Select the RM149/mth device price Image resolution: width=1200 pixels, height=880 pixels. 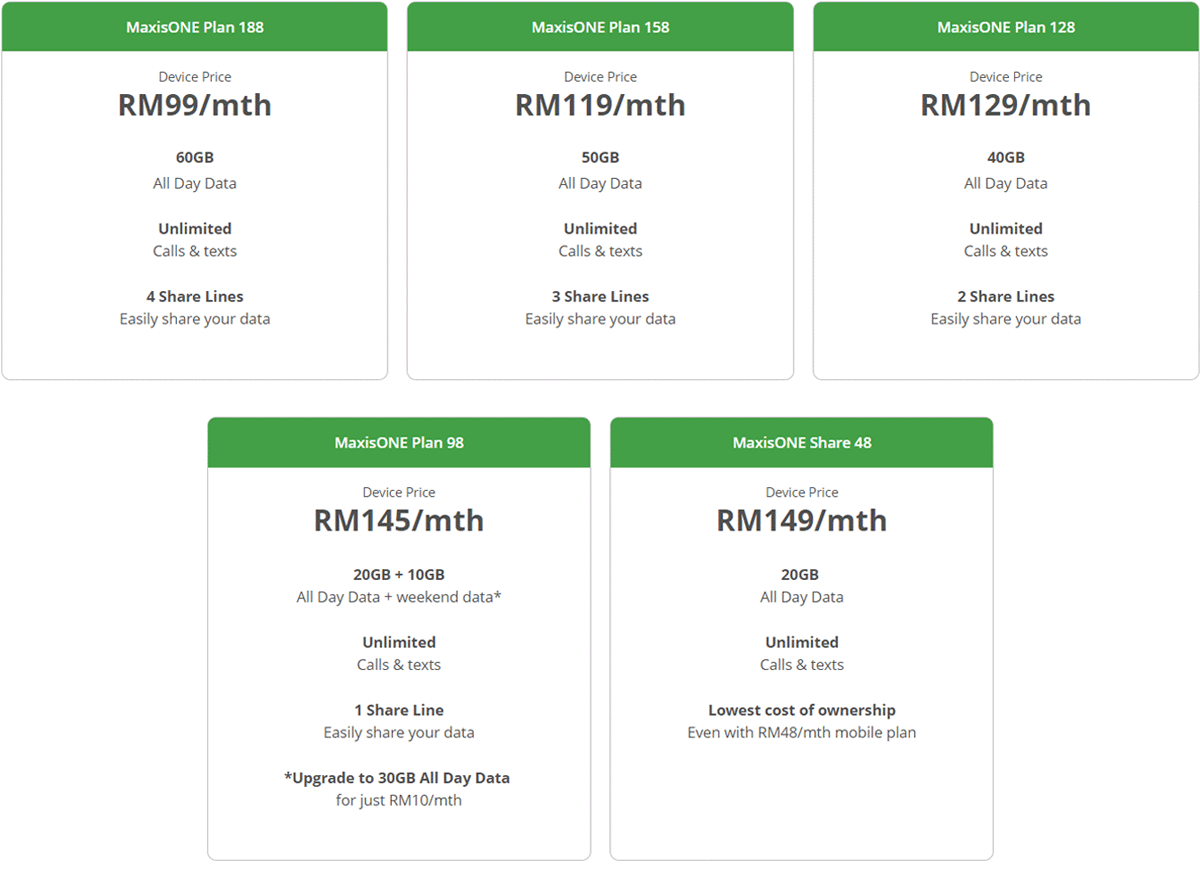[x=802, y=521]
